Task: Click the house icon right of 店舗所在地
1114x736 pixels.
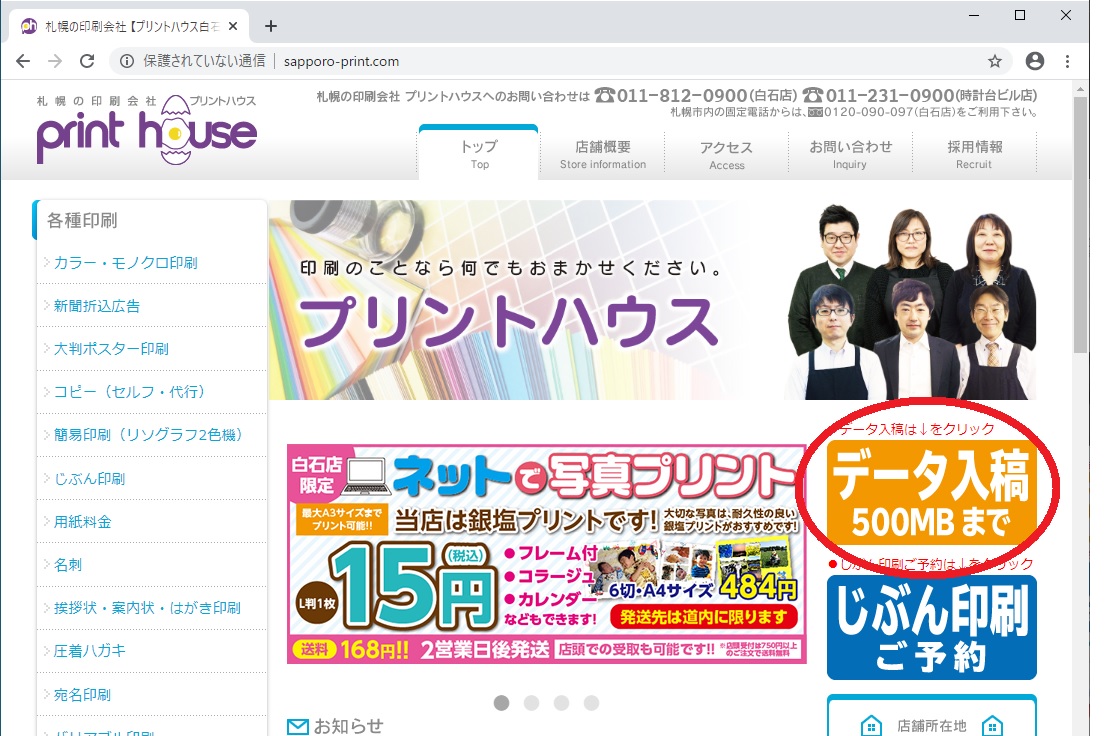Action: 992,726
